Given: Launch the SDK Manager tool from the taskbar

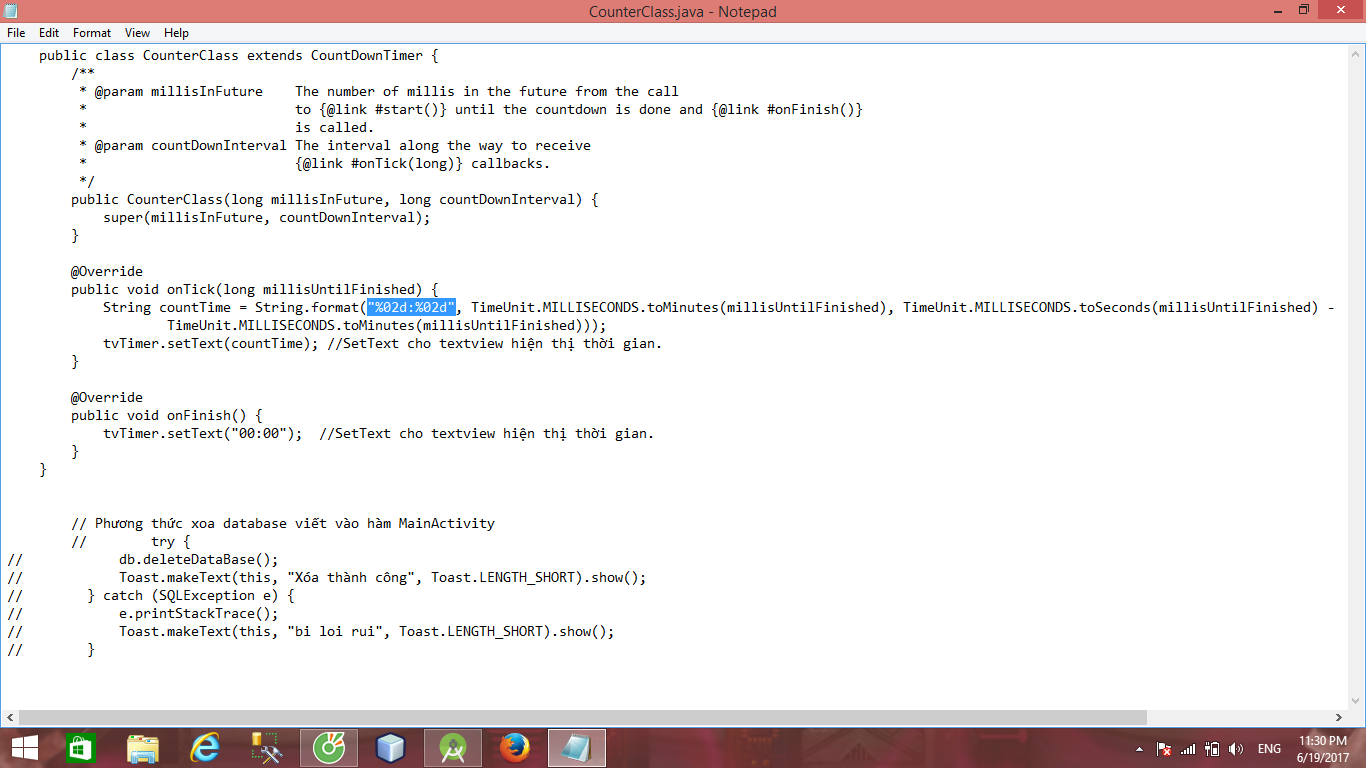Looking at the screenshot, I should (x=264, y=747).
